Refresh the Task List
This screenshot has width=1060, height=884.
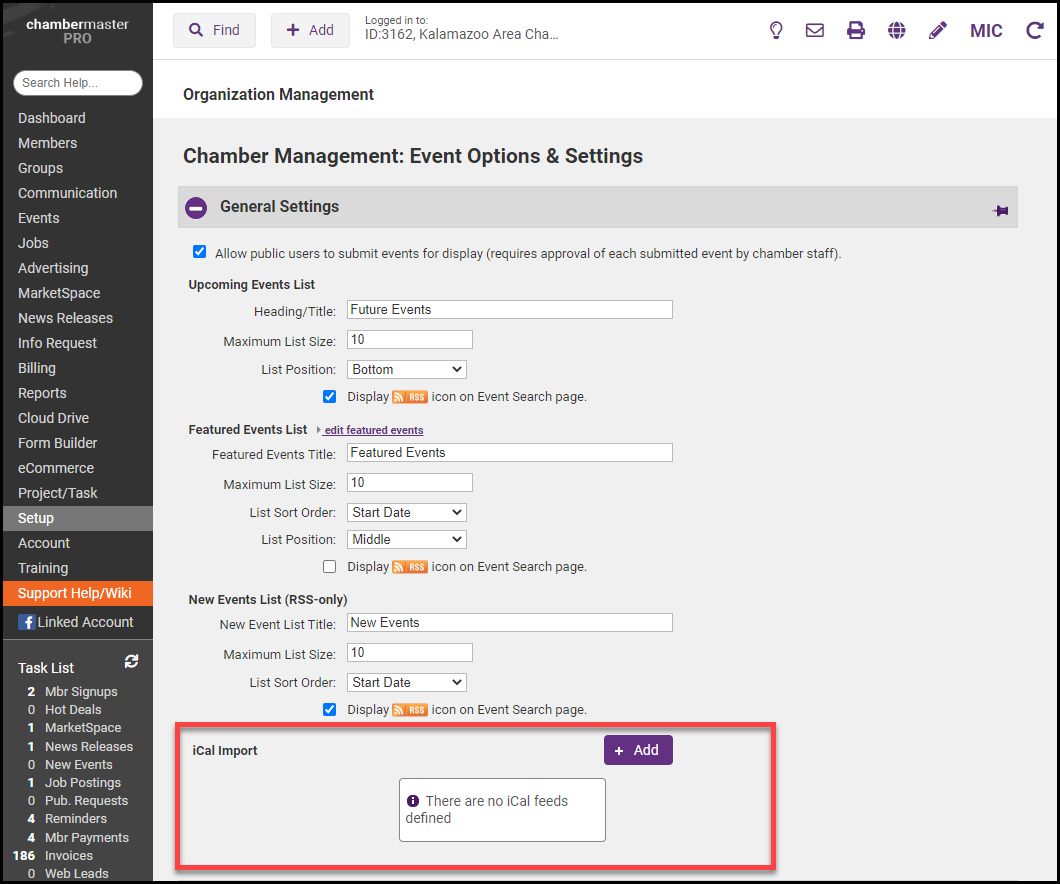[131, 662]
